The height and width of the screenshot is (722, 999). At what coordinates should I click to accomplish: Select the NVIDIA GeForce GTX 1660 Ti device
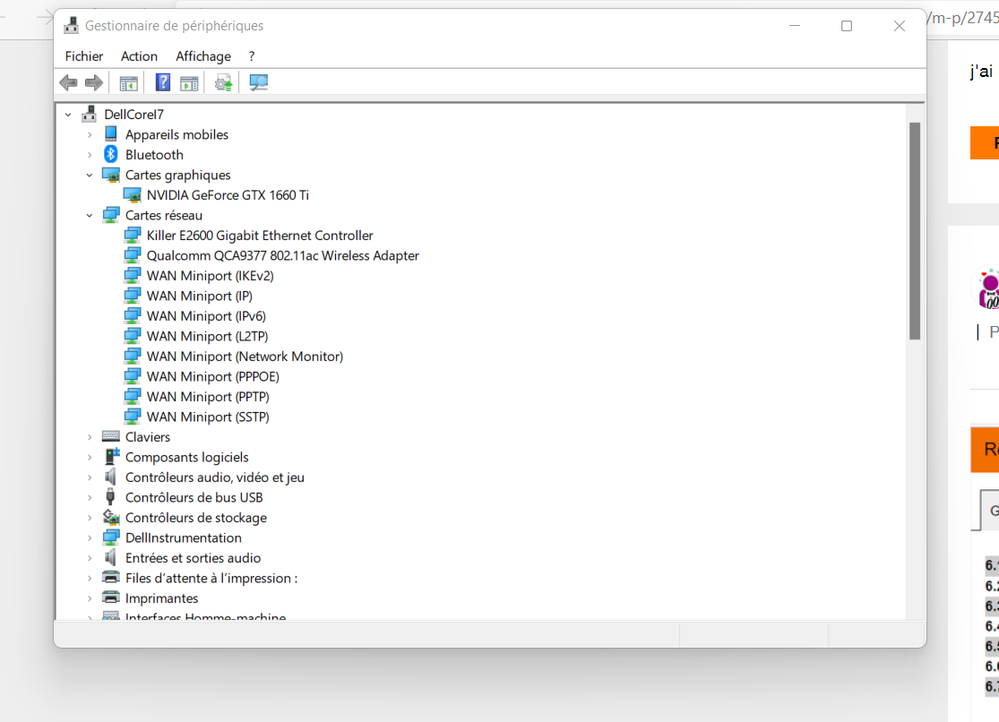tap(227, 195)
